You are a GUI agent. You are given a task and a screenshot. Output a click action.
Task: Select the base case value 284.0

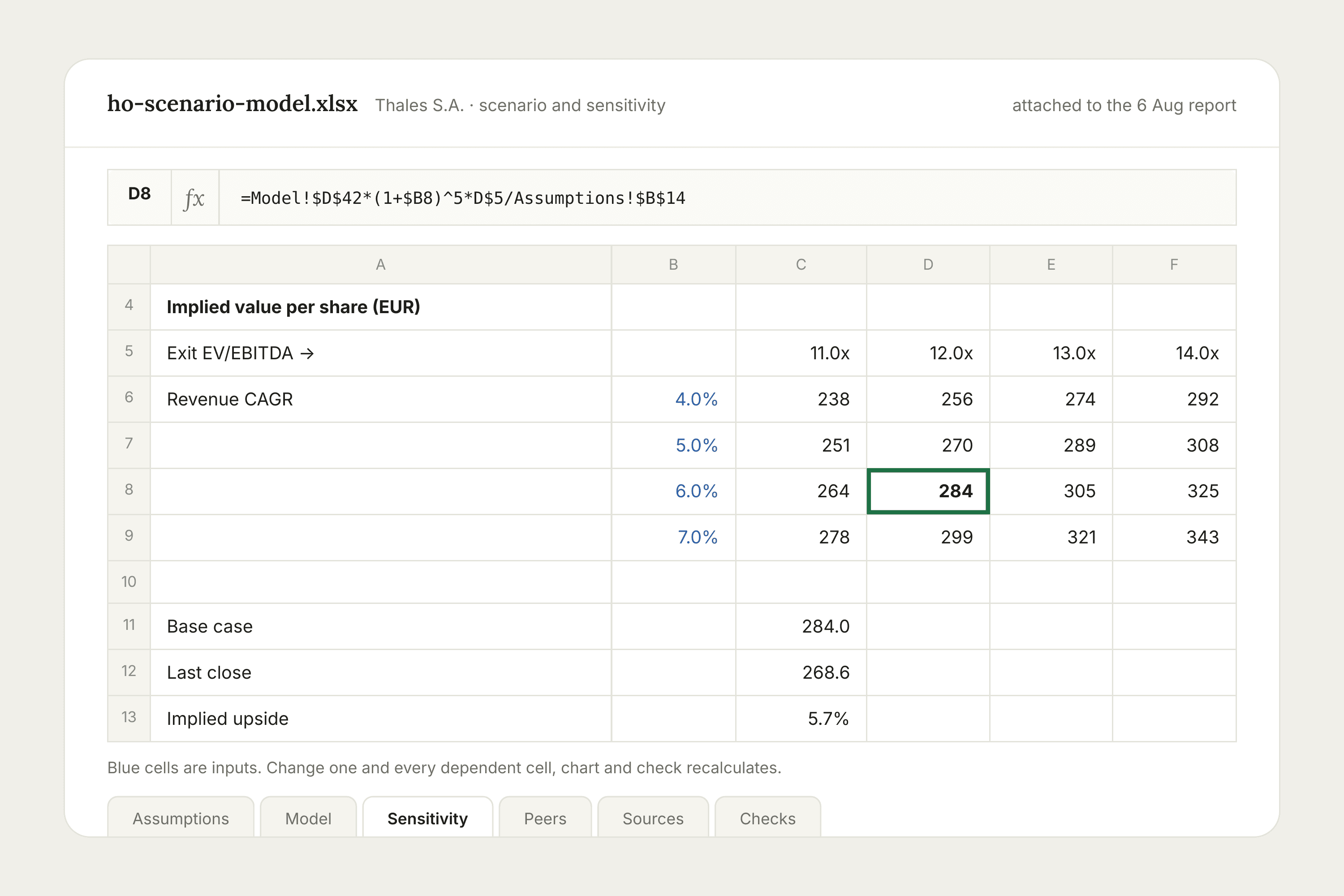(x=801, y=626)
